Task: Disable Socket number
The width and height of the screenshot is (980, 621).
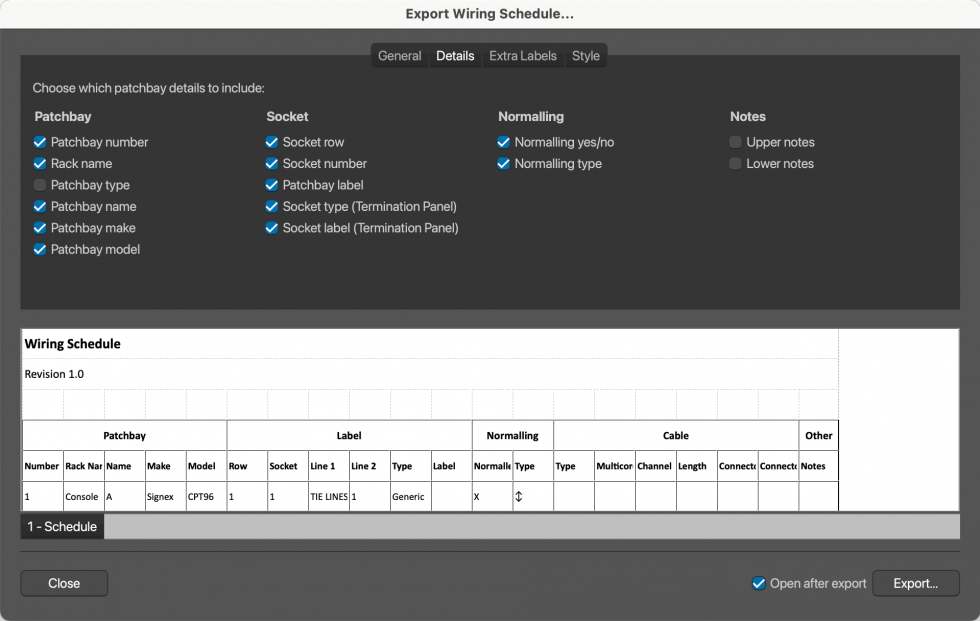Action: [271, 163]
